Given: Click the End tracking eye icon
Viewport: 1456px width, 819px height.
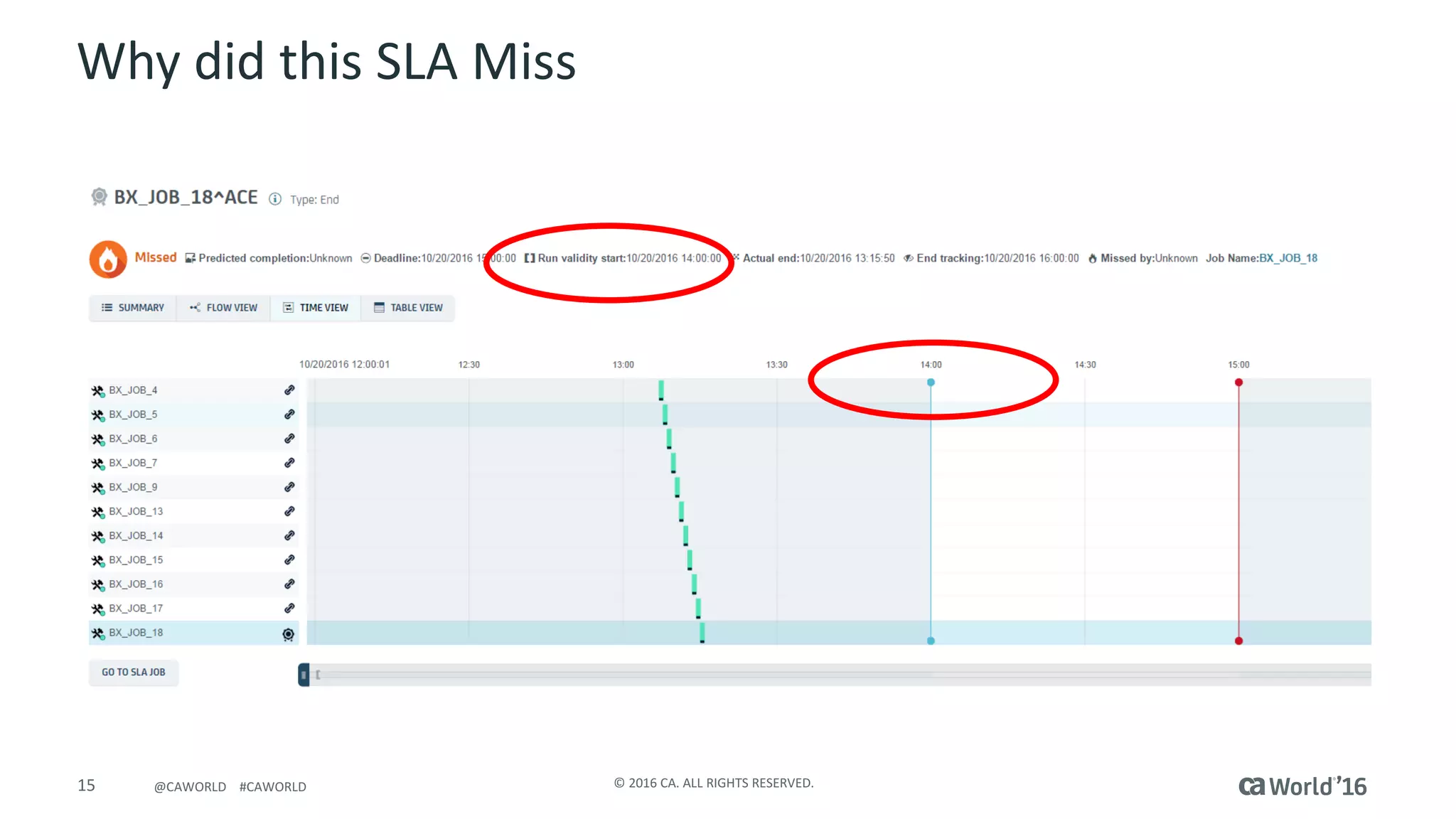Looking at the screenshot, I should (x=908, y=258).
